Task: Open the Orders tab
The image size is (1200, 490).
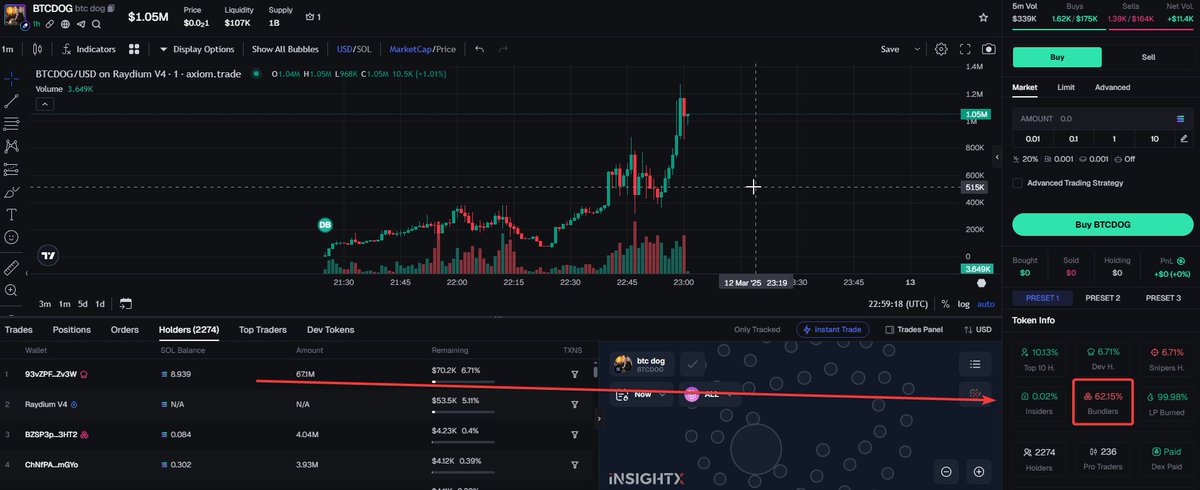Action: 124,329
